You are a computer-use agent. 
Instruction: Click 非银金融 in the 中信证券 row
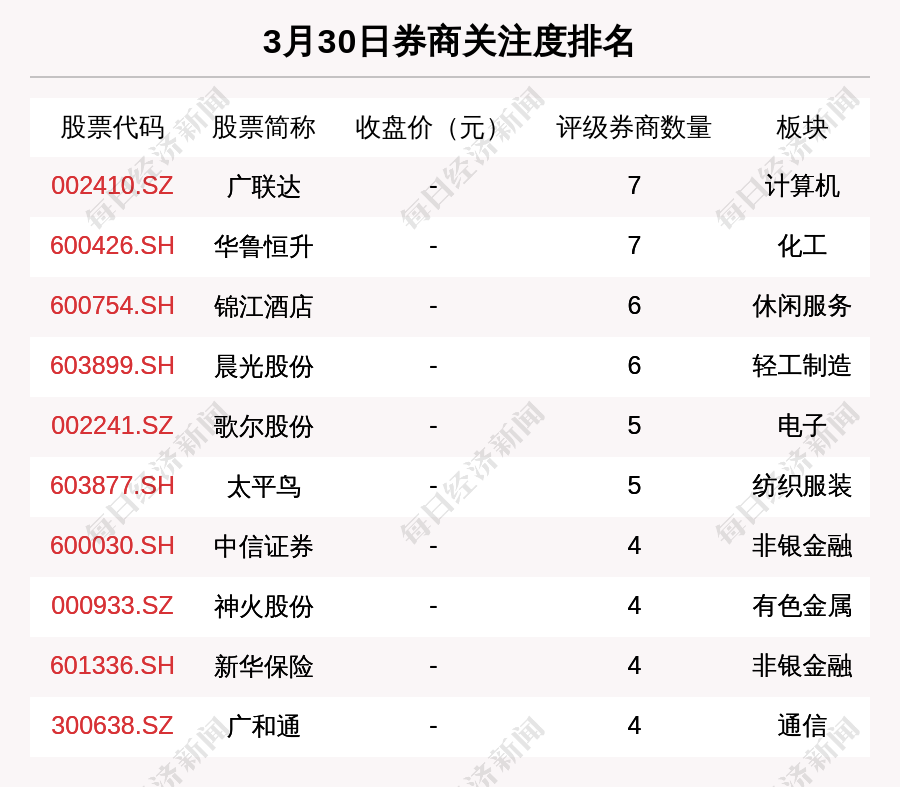pos(802,546)
